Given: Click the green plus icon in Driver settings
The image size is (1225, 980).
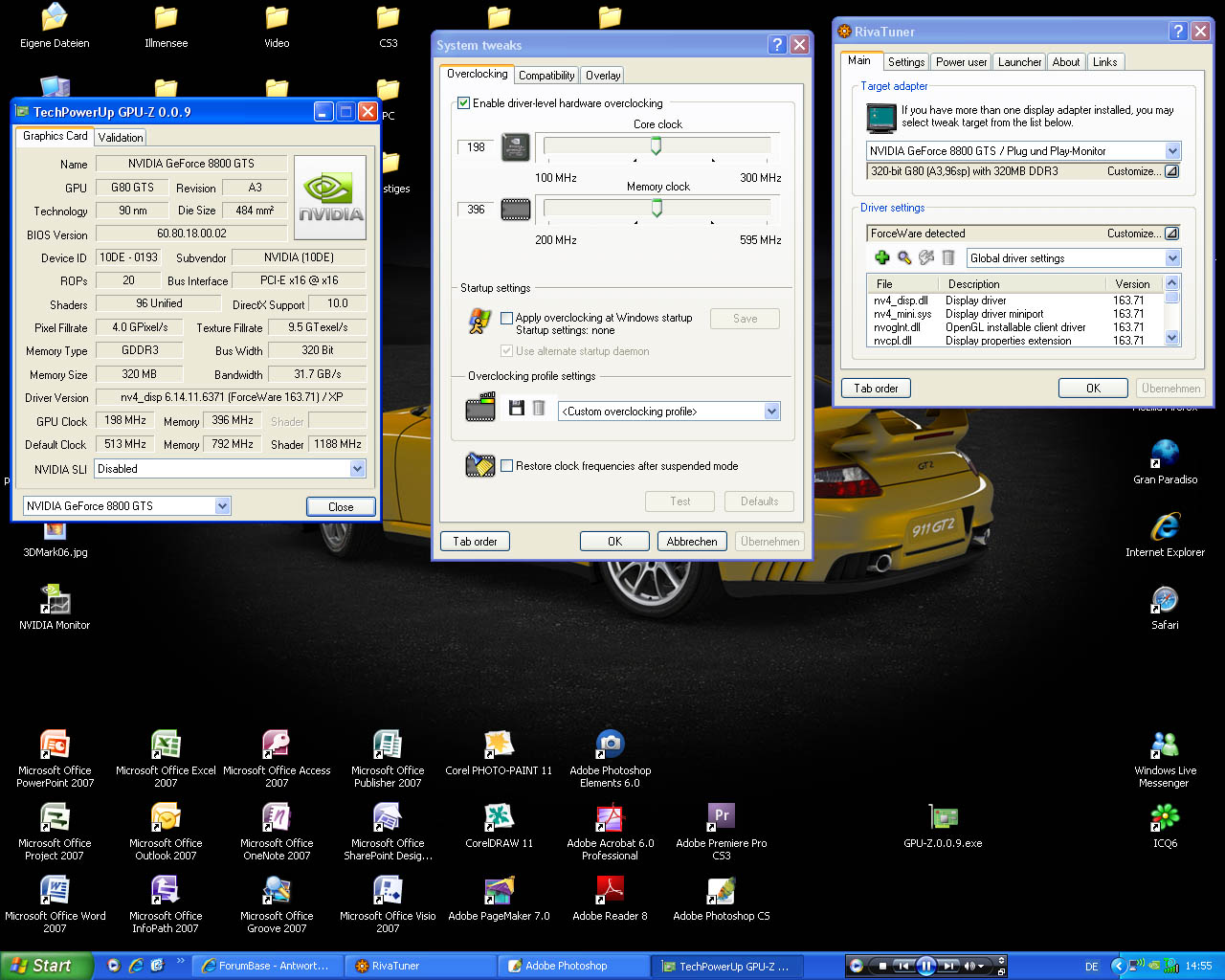Looking at the screenshot, I should [882, 257].
